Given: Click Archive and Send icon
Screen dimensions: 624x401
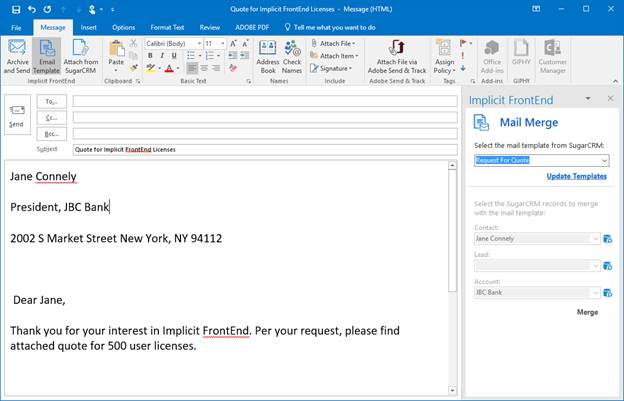Looking at the screenshot, I should pyautogui.click(x=17, y=55).
